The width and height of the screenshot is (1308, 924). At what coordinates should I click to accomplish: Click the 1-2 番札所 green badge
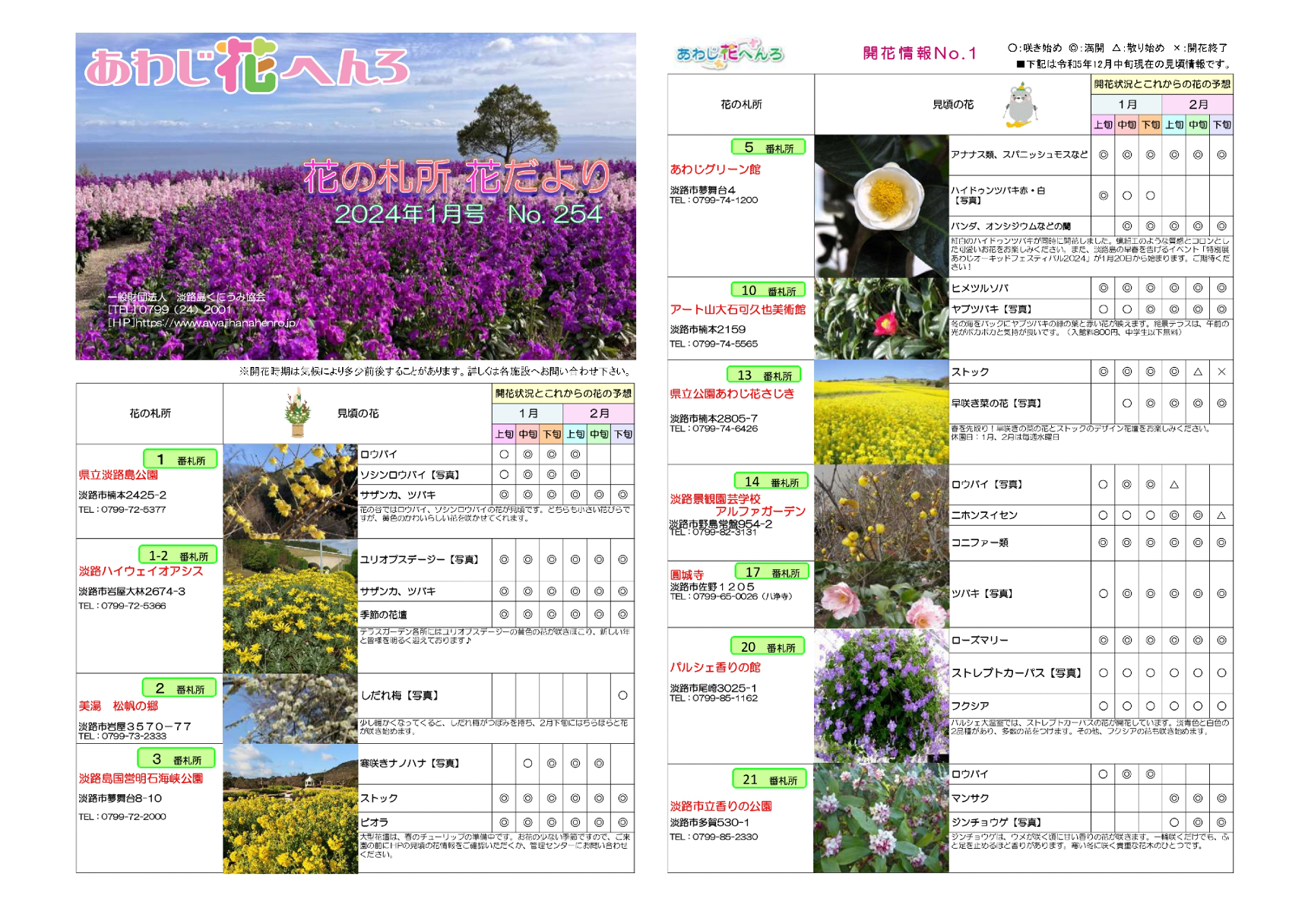(x=179, y=555)
